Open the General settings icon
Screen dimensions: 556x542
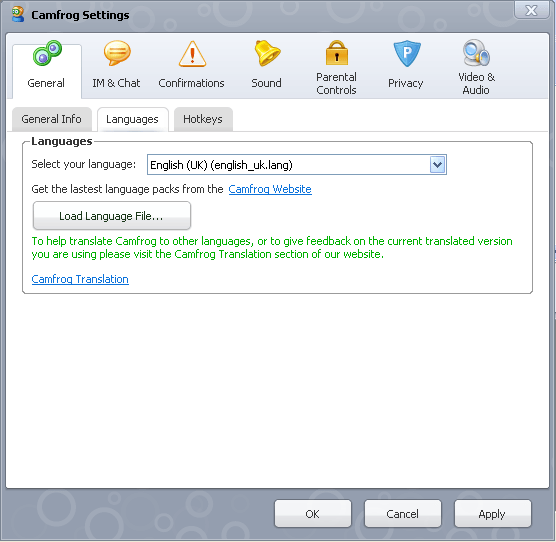47,53
